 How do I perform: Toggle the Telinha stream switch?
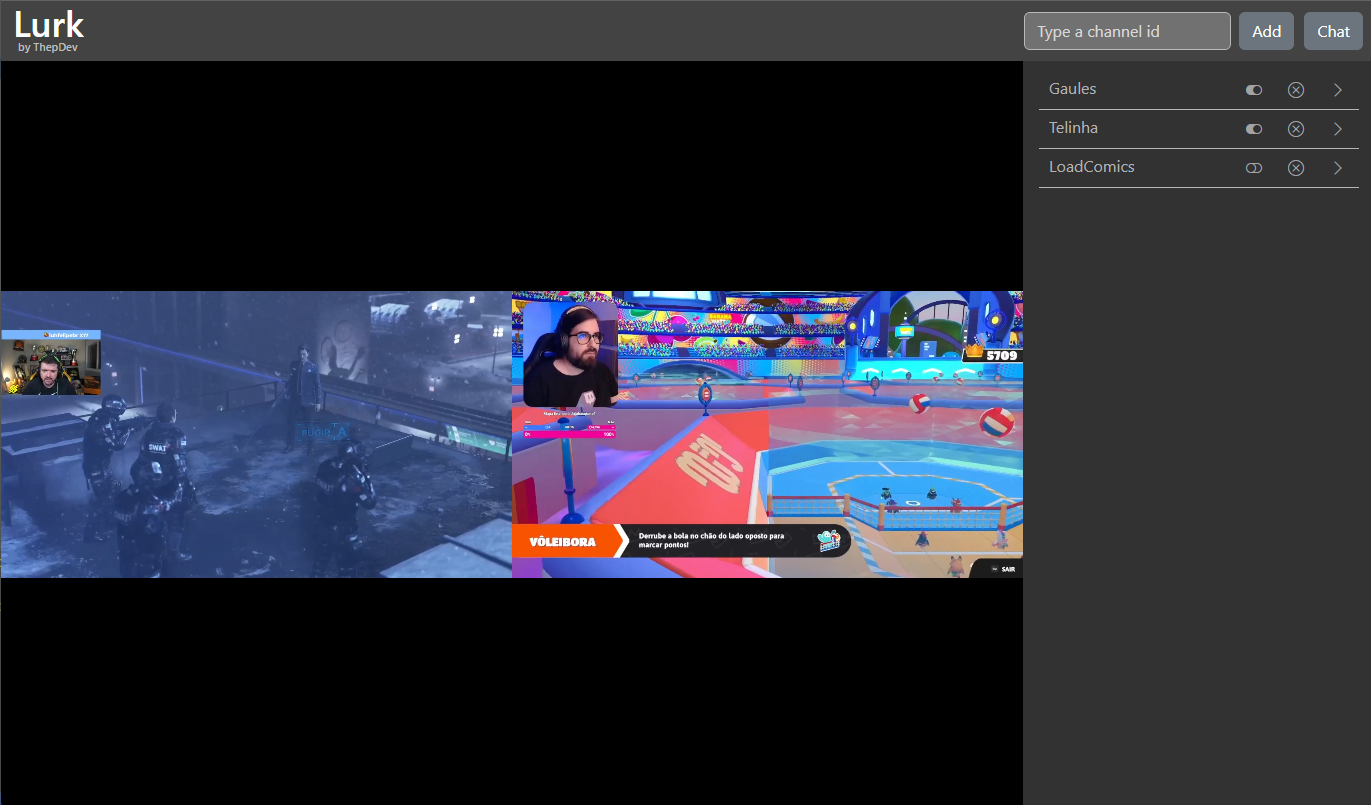1254,129
